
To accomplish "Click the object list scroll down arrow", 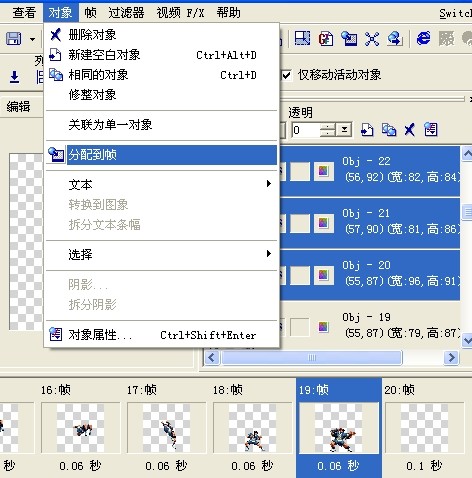I will pos(467,340).
